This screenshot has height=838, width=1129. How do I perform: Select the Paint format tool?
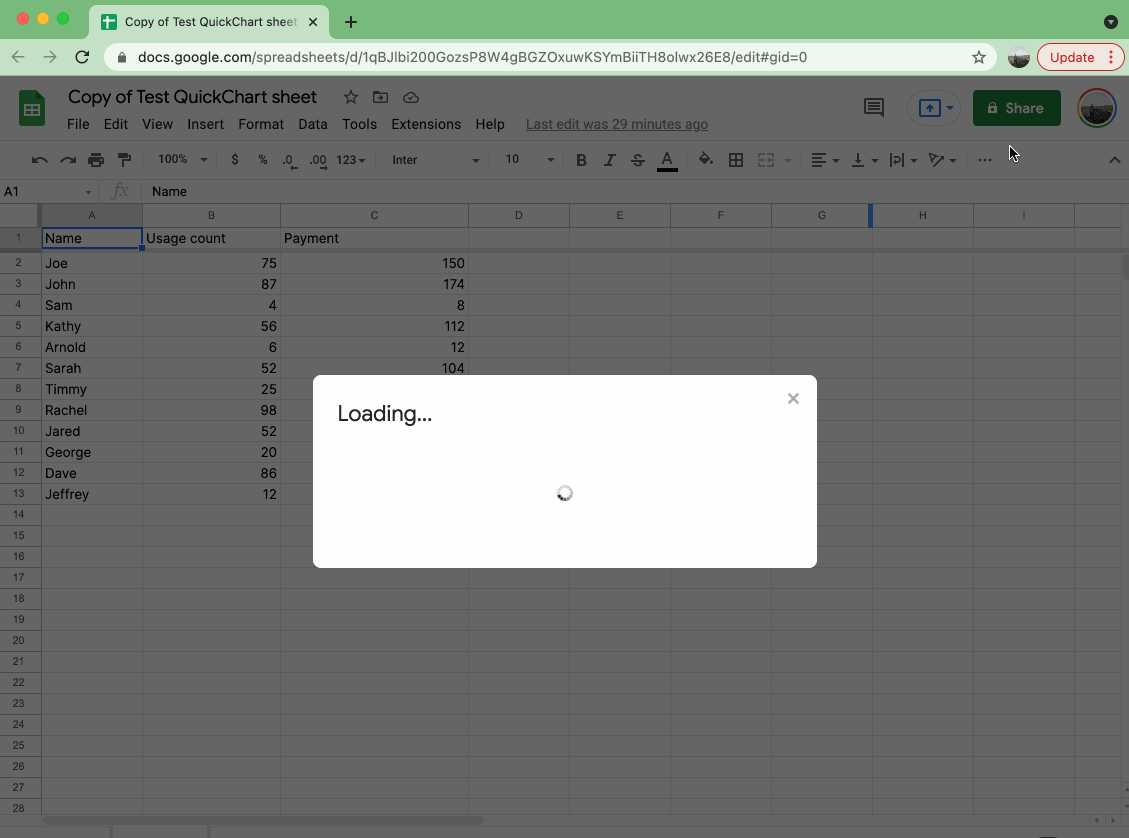tap(123, 159)
